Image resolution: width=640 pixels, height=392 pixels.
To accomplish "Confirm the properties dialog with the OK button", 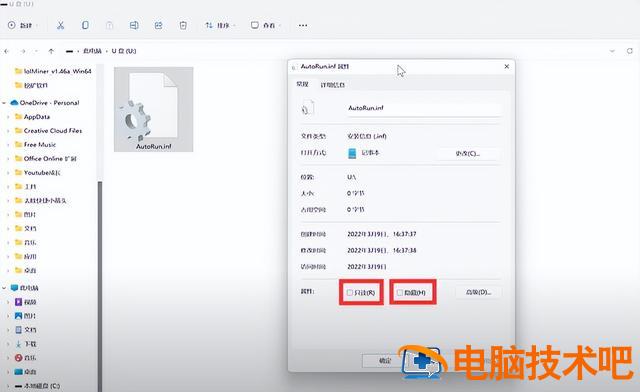I will [385, 361].
